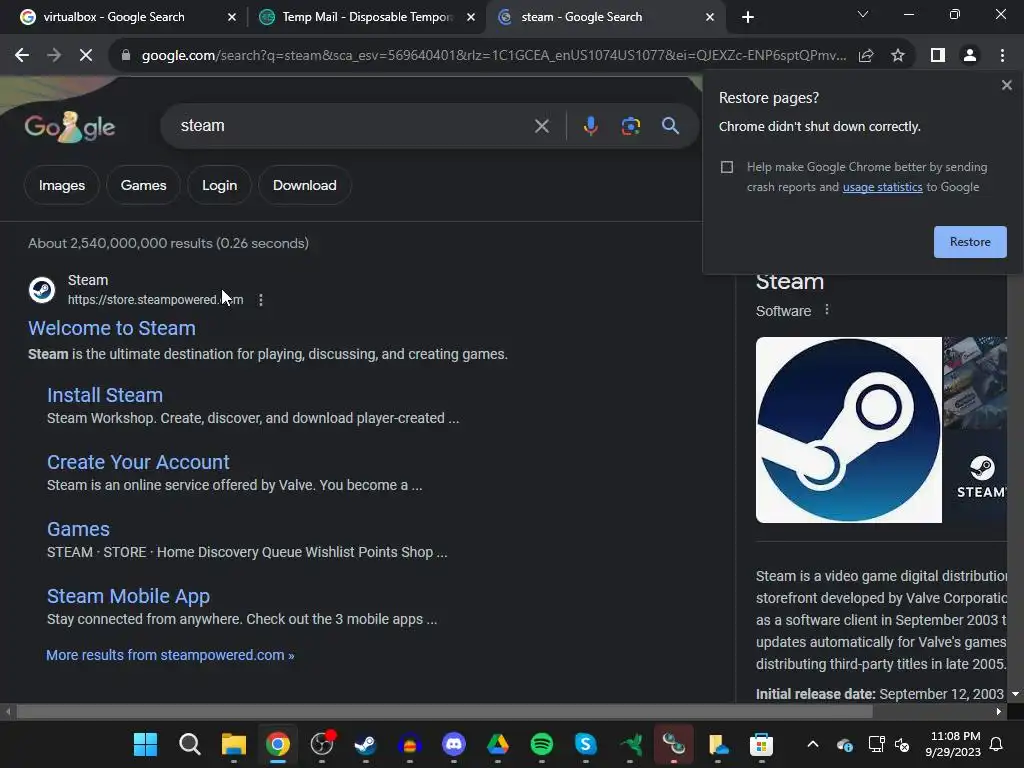The height and width of the screenshot is (768, 1024).
Task: Click the Google Chrome taskbar icon
Action: 278,744
